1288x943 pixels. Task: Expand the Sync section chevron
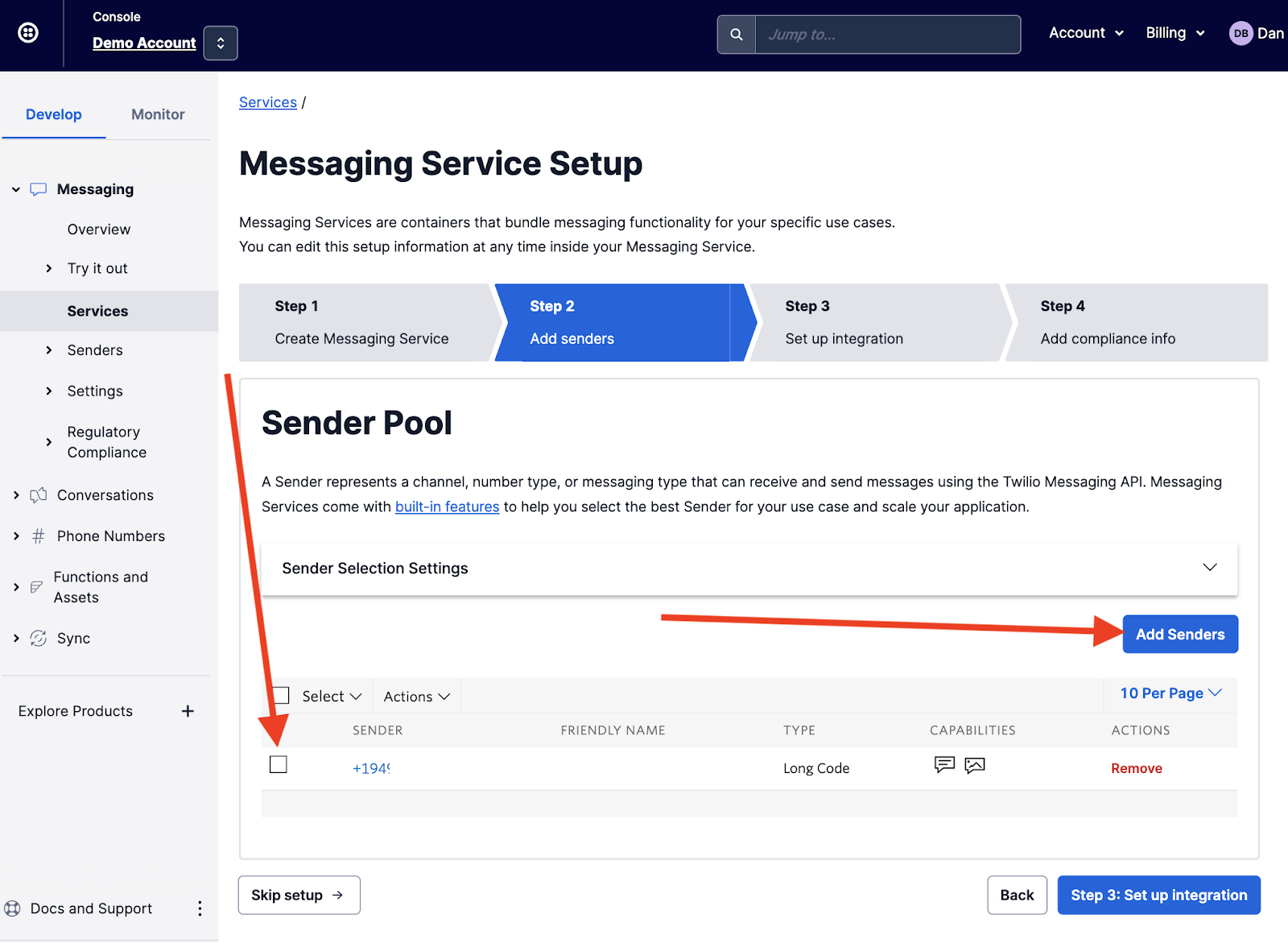pyautogui.click(x=16, y=639)
